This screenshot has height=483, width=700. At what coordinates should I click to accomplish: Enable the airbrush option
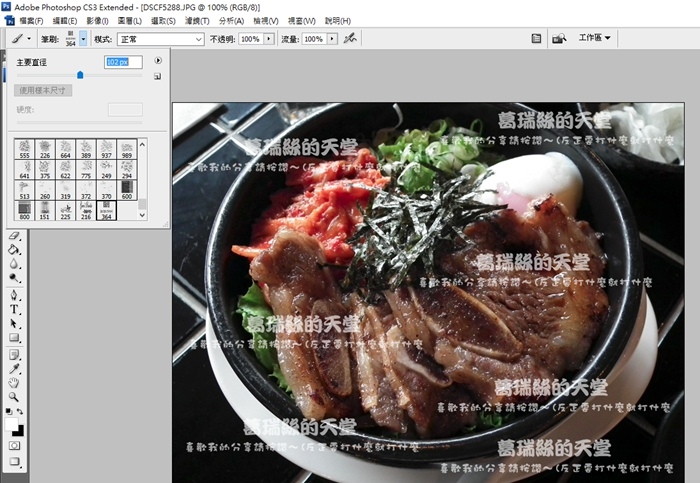(x=350, y=39)
